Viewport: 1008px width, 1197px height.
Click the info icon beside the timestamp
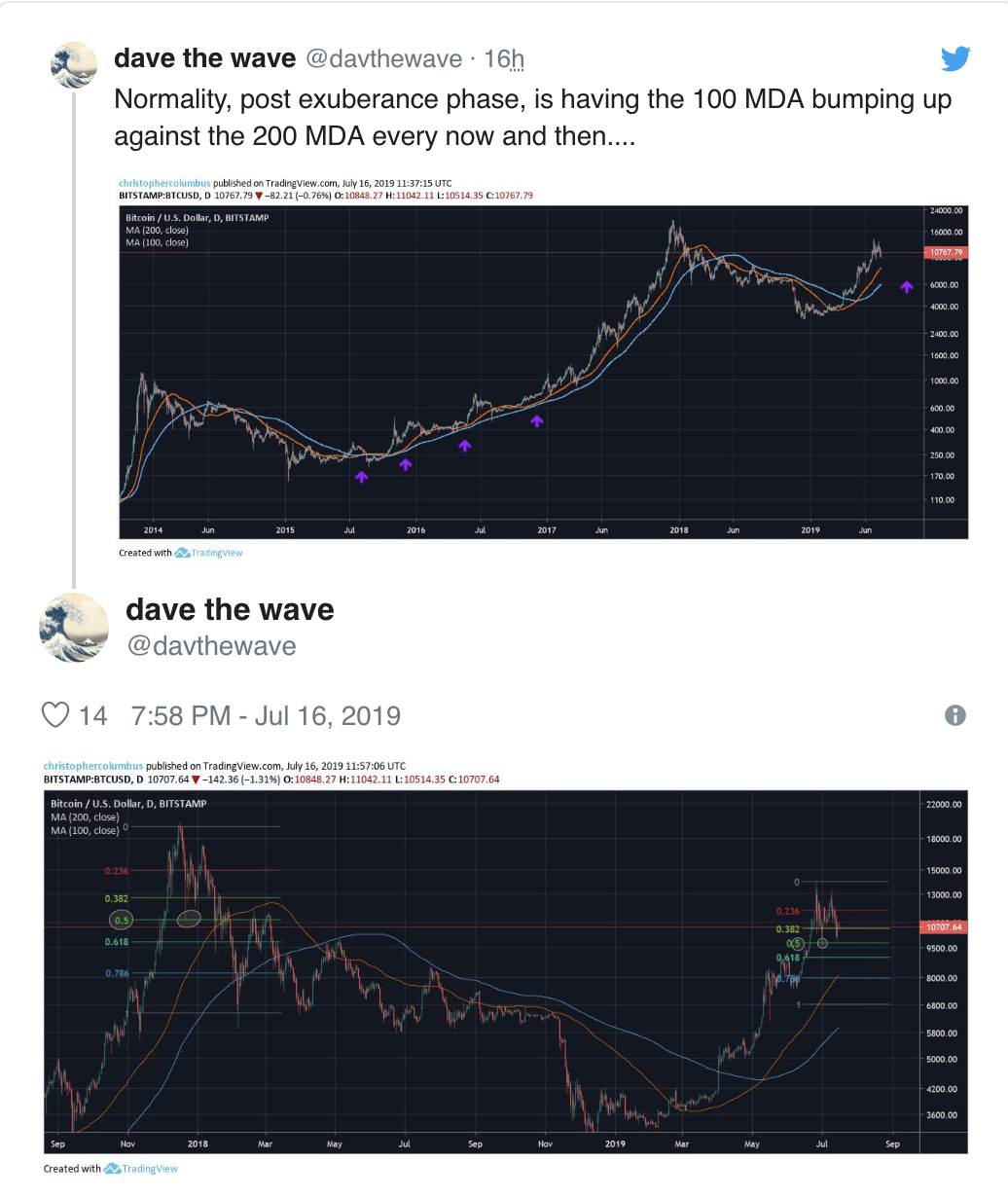[955, 716]
